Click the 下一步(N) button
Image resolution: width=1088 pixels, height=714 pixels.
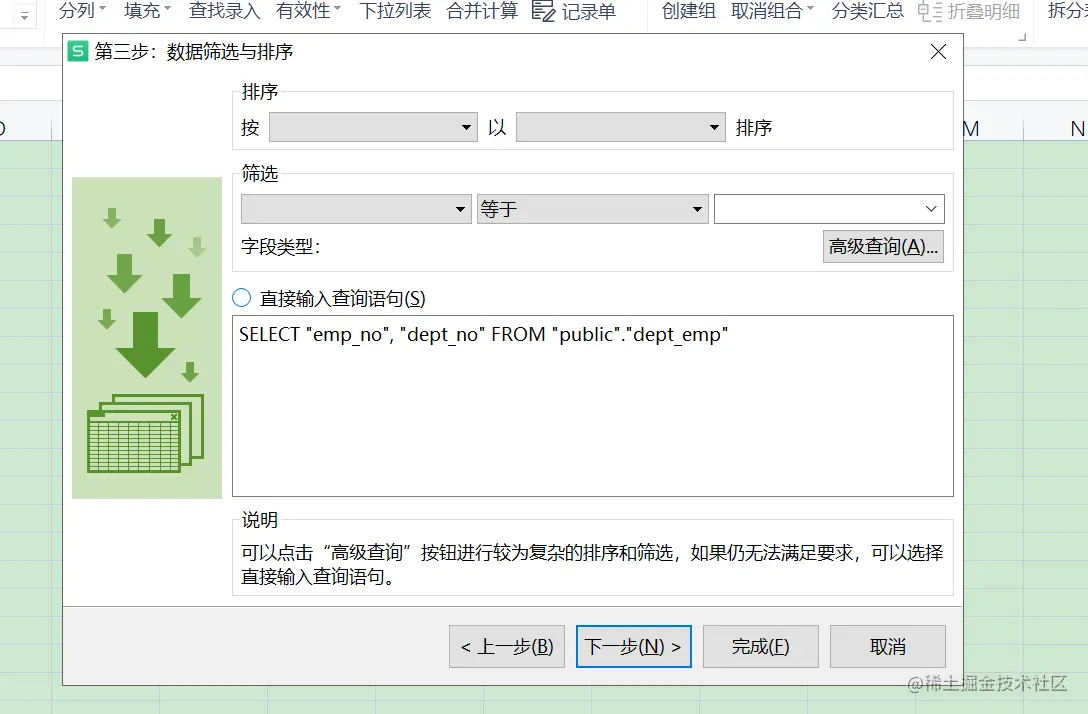click(x=634, y=647)
